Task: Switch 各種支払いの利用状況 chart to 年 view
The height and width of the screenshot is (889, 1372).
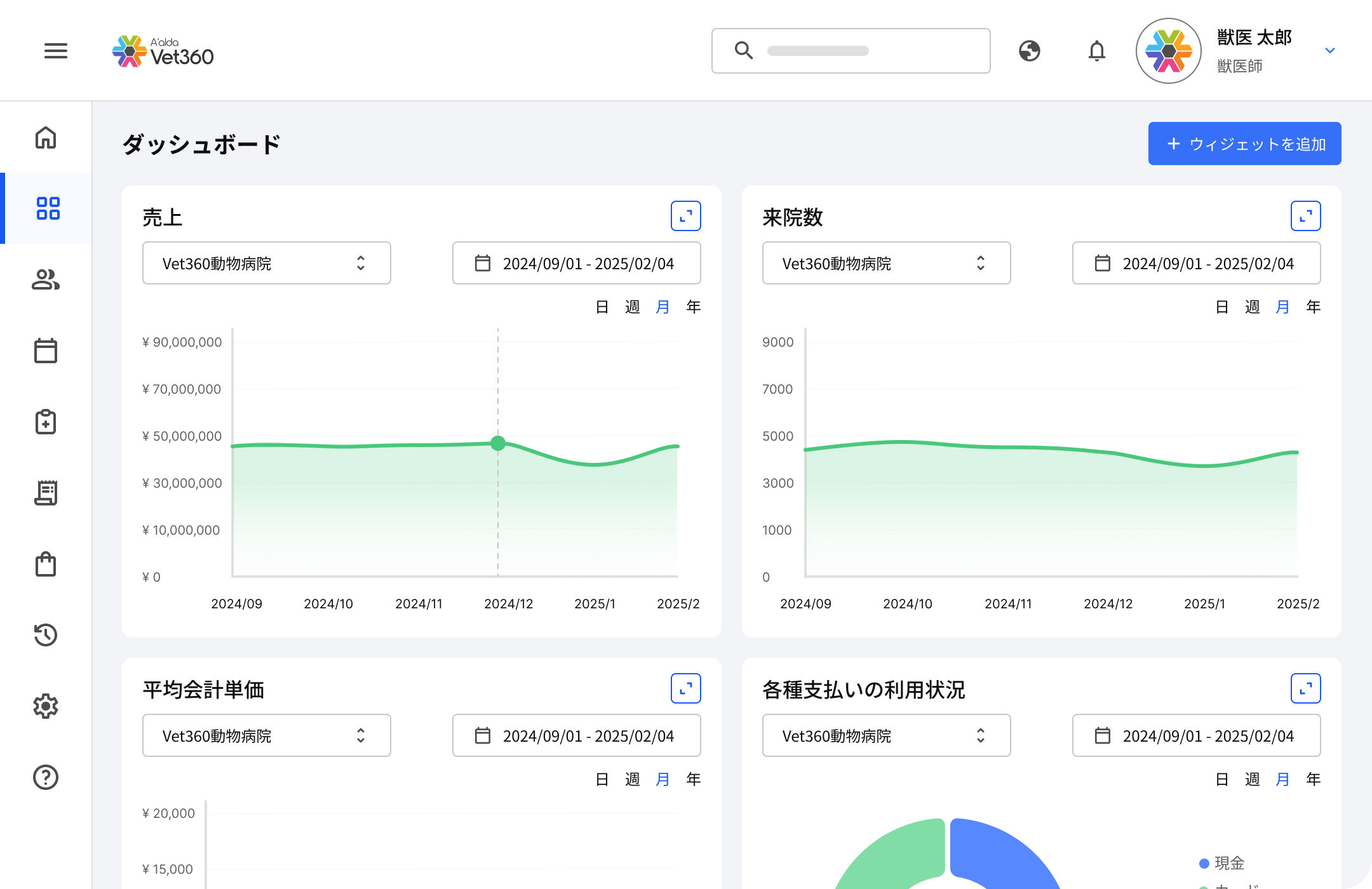Action: click(x=1314, y=780)
